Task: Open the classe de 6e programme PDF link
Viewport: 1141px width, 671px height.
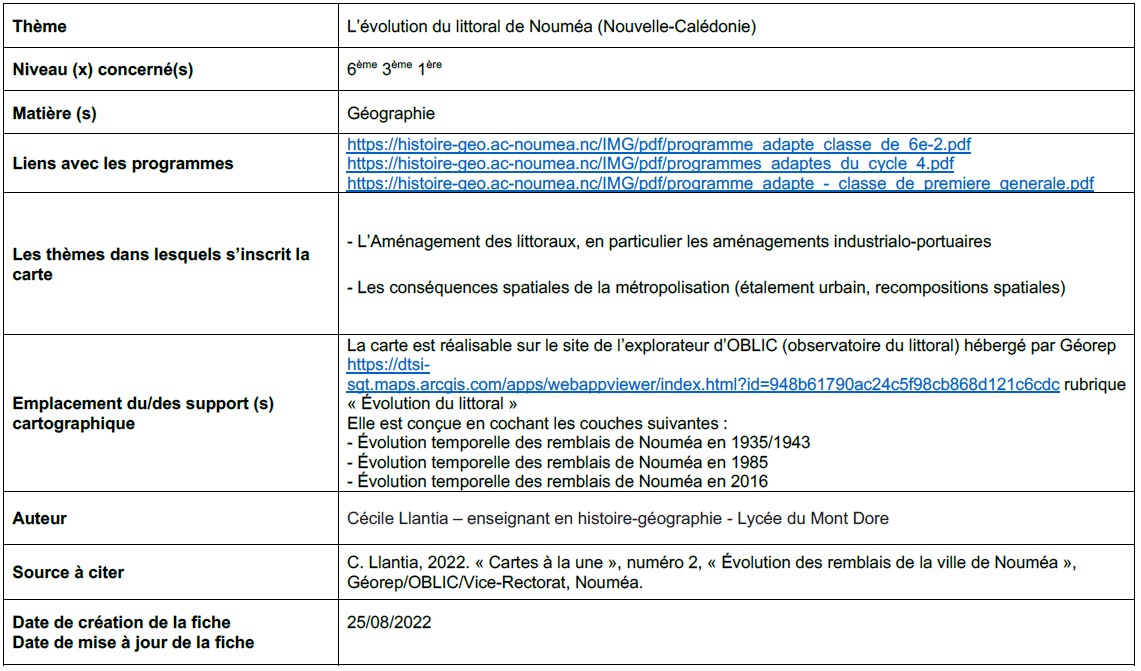Action: coord(658,145)
